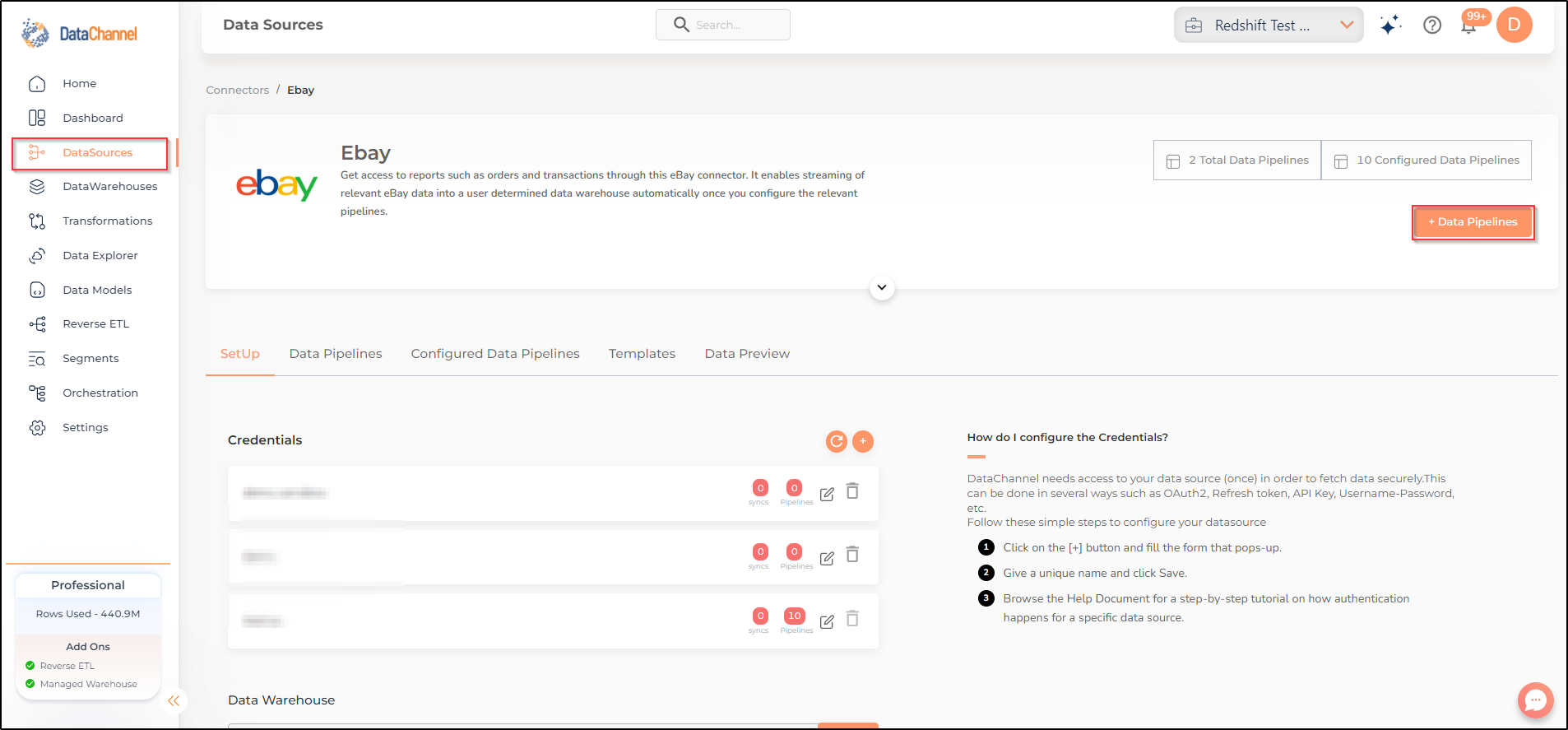Click the Credentials section heading
Screen dimensions: 1568x730
(265, 440)
